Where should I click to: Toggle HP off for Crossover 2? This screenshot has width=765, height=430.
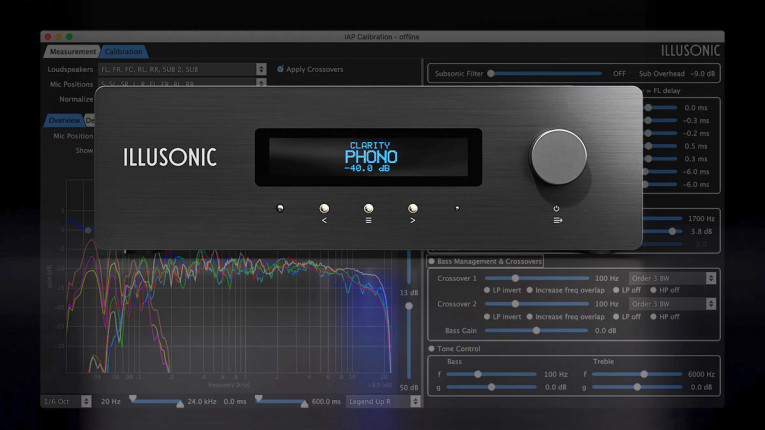(x=653, y=316)
